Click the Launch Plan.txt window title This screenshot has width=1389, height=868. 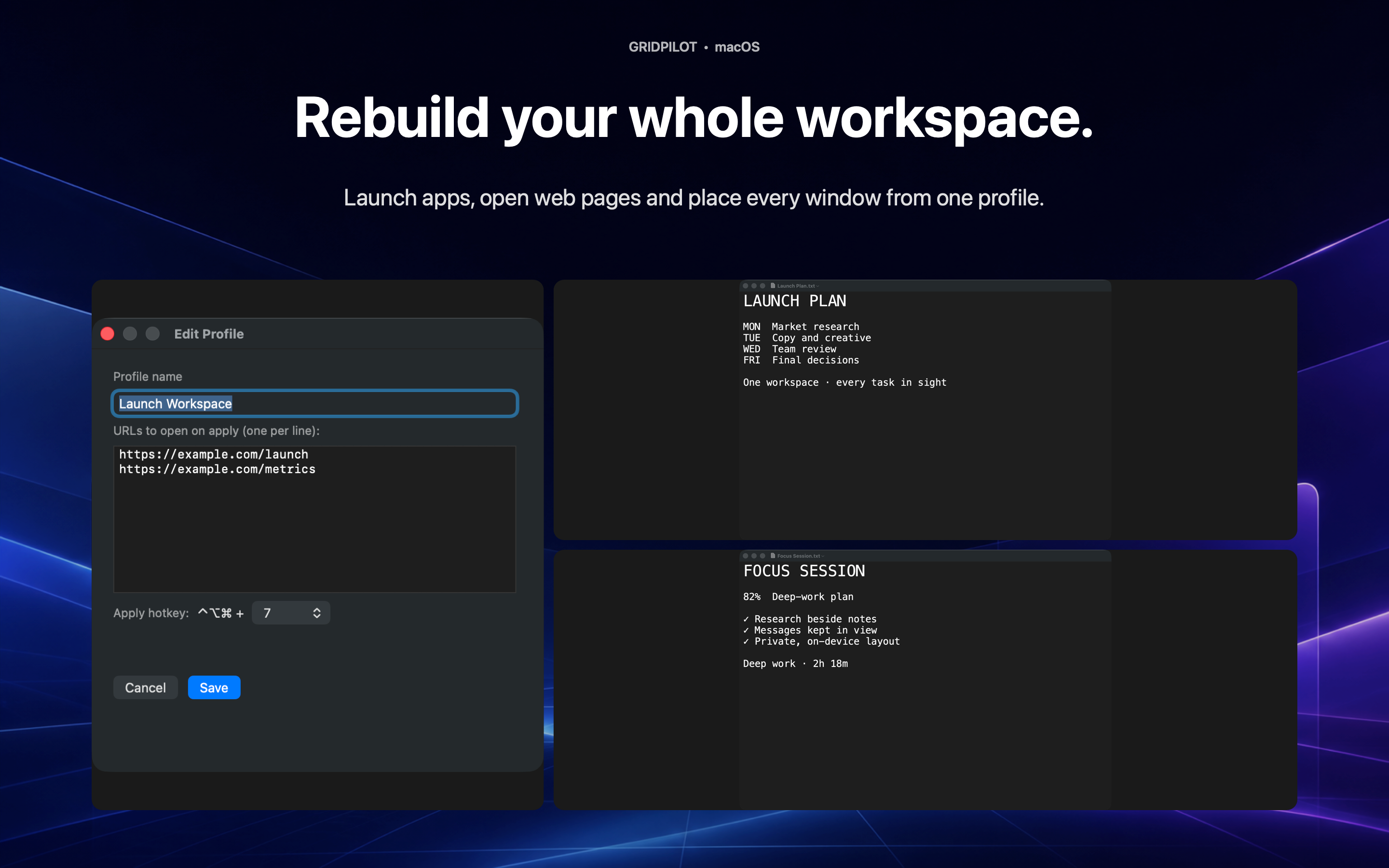coord(795,286)
